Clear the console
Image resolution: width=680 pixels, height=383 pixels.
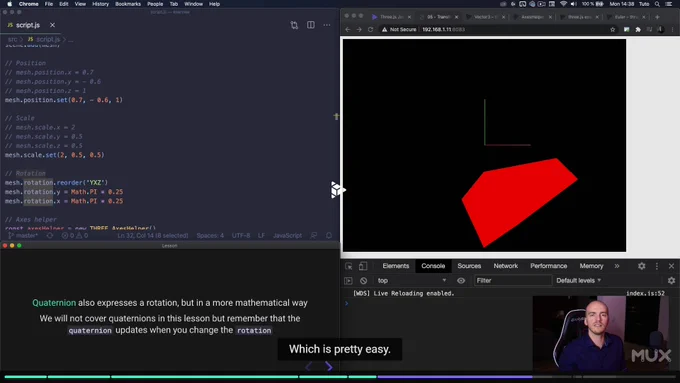point(363,281)
